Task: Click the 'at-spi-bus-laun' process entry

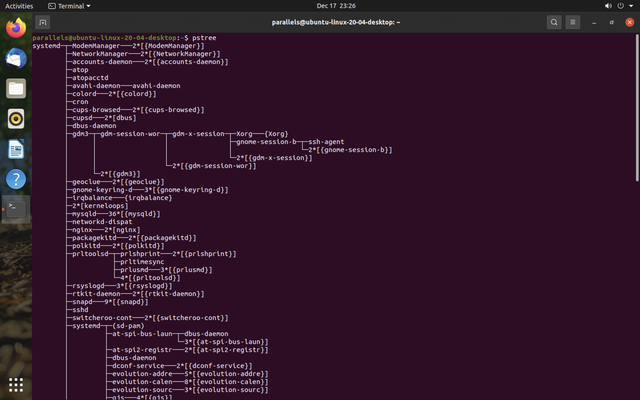Action: (142, 334)
